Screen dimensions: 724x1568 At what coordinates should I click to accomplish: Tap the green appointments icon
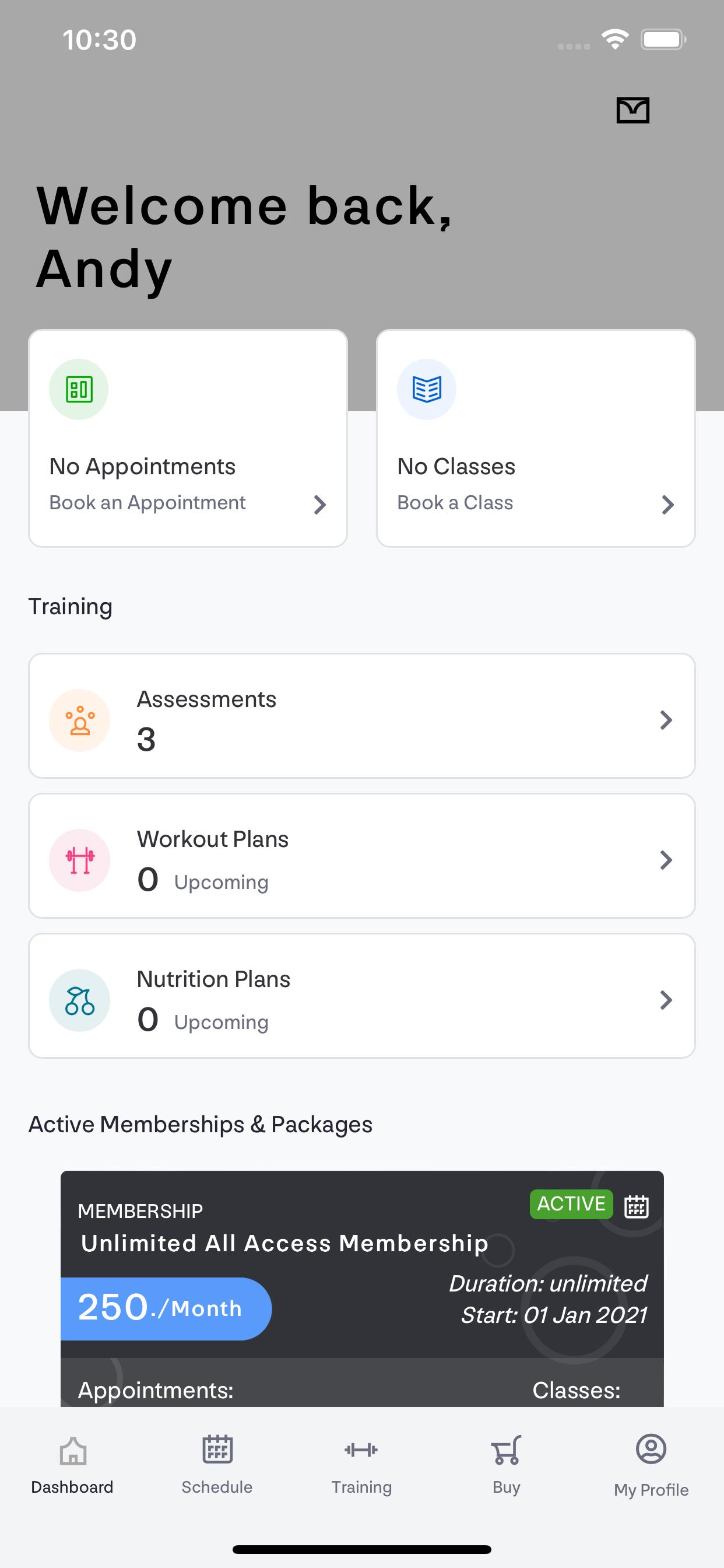(79, 389)
